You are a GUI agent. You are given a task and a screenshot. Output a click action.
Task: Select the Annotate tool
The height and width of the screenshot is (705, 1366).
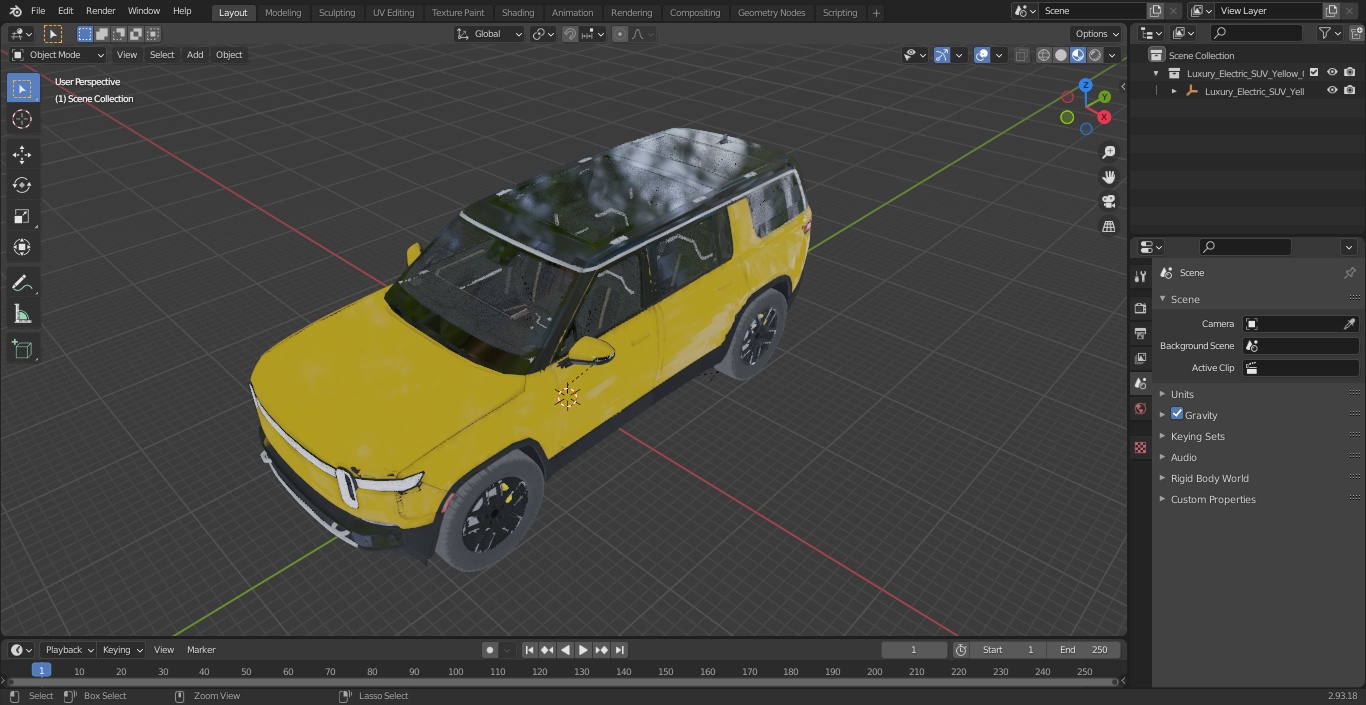(22, 284)
